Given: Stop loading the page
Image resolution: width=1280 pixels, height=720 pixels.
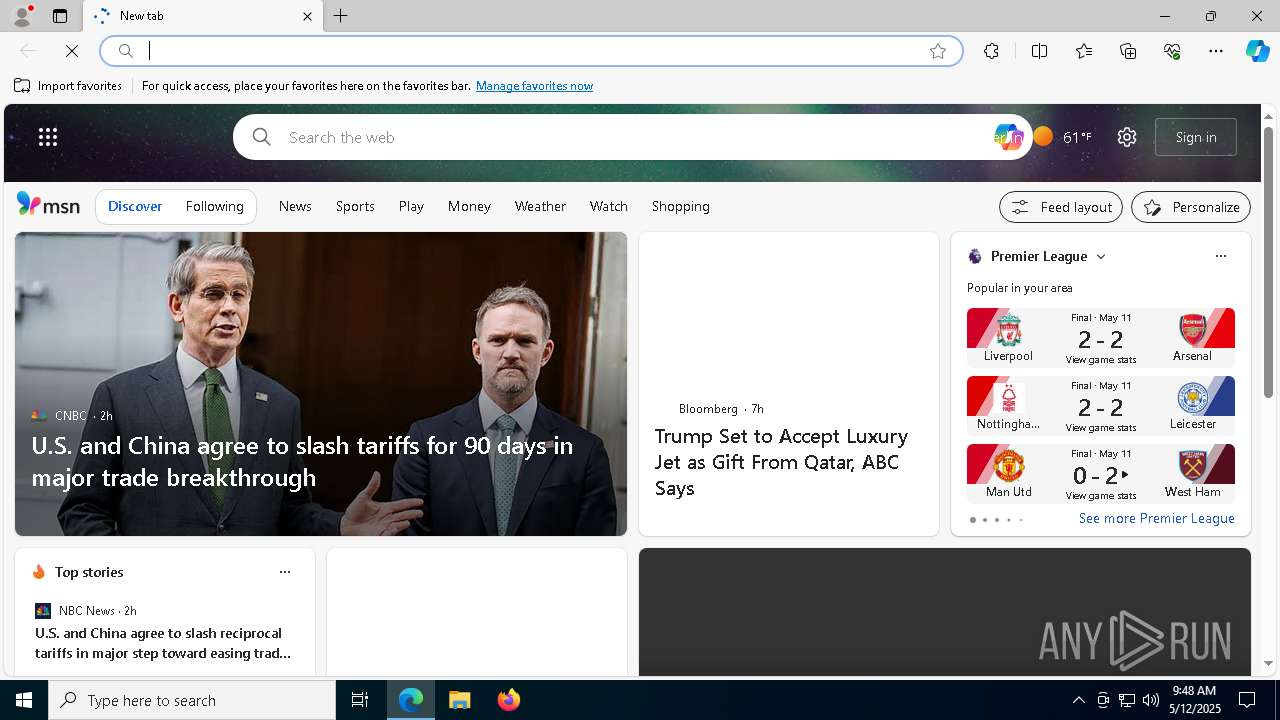Looking at the screenshot, I should pos(72,51).
